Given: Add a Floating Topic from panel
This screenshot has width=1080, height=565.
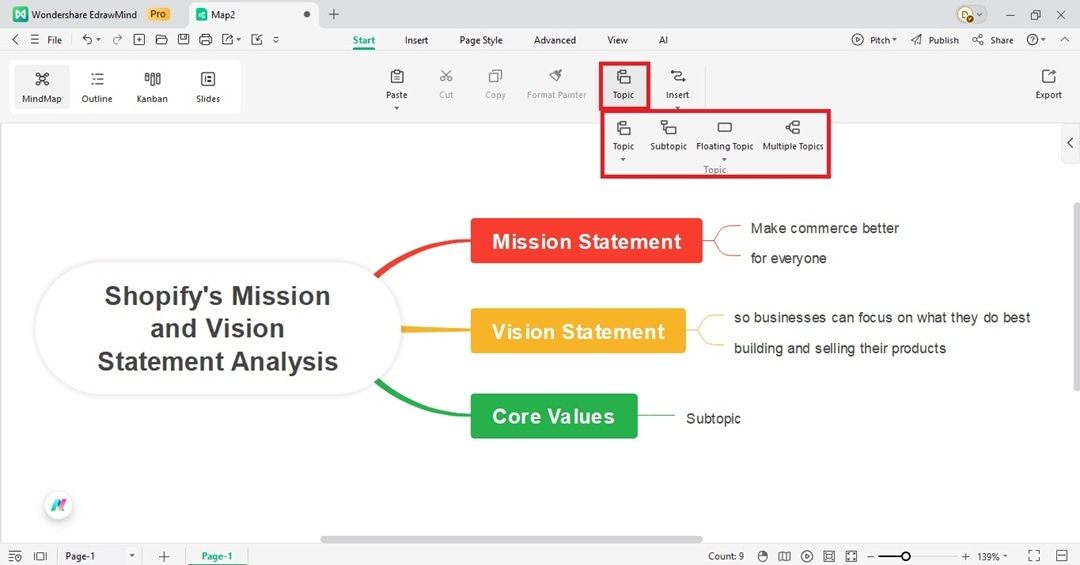Looking at the screenshot, I should pos(725,135).
